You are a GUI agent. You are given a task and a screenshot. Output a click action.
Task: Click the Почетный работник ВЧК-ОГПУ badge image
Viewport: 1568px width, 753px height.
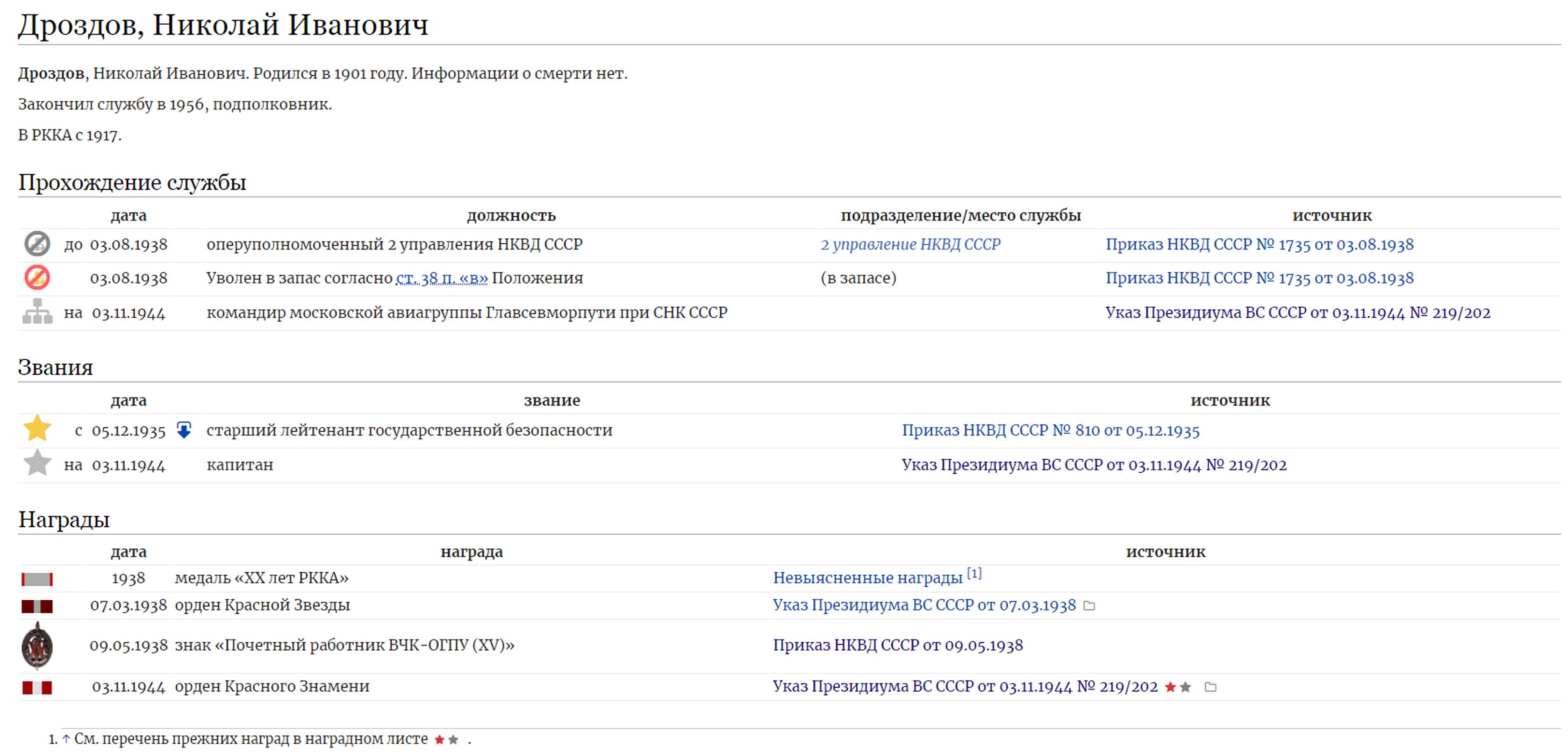pos(36,646)
